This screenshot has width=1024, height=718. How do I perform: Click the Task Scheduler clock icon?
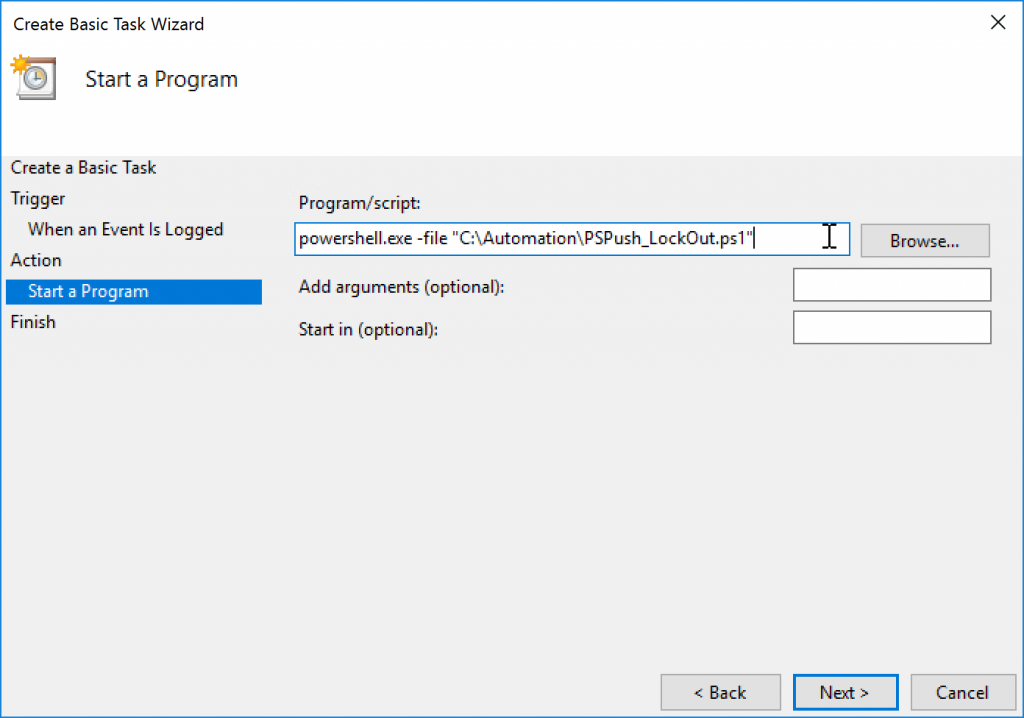[x=34, y=78]
